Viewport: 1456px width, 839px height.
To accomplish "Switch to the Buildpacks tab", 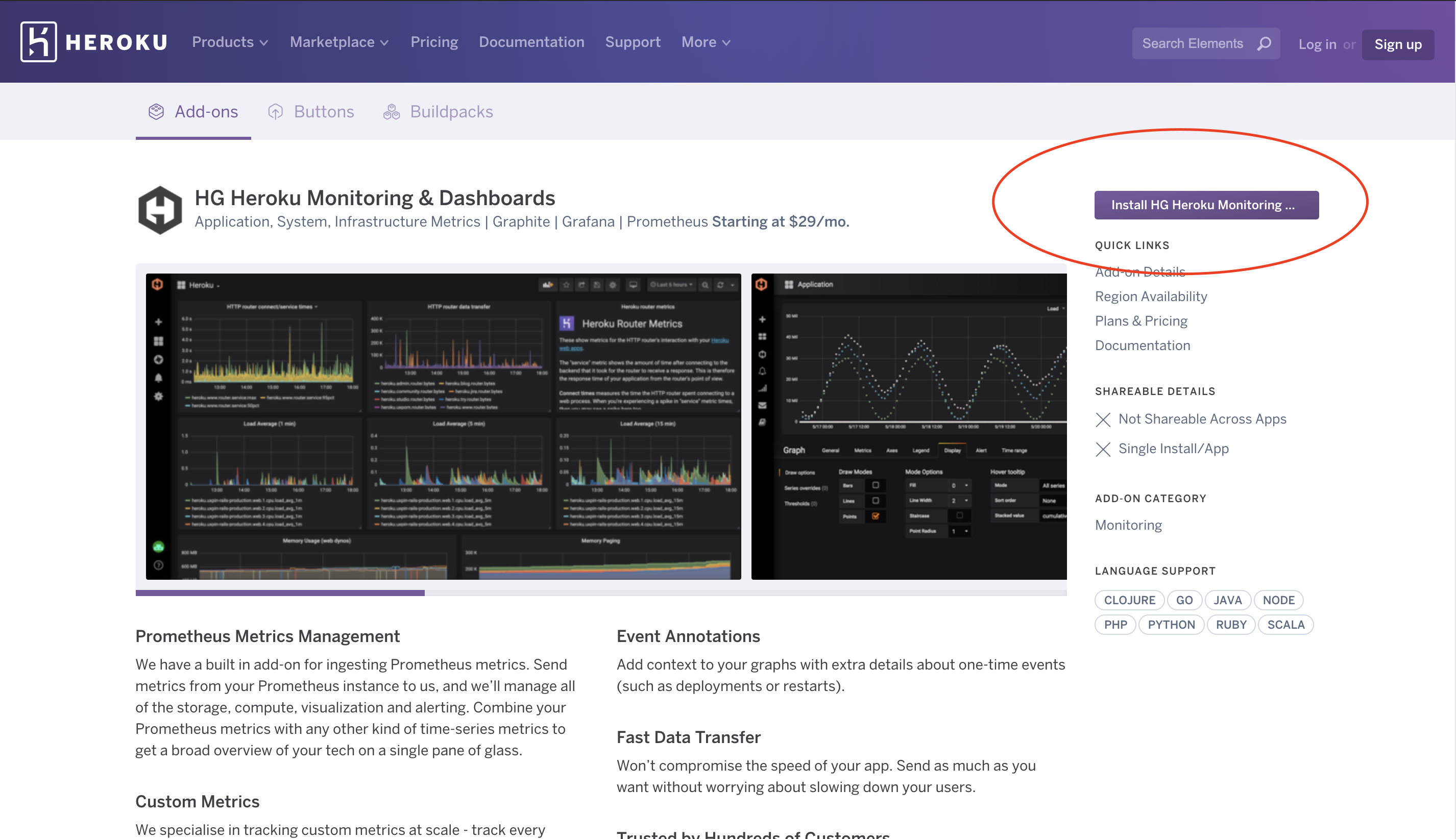I will [438, 112].
